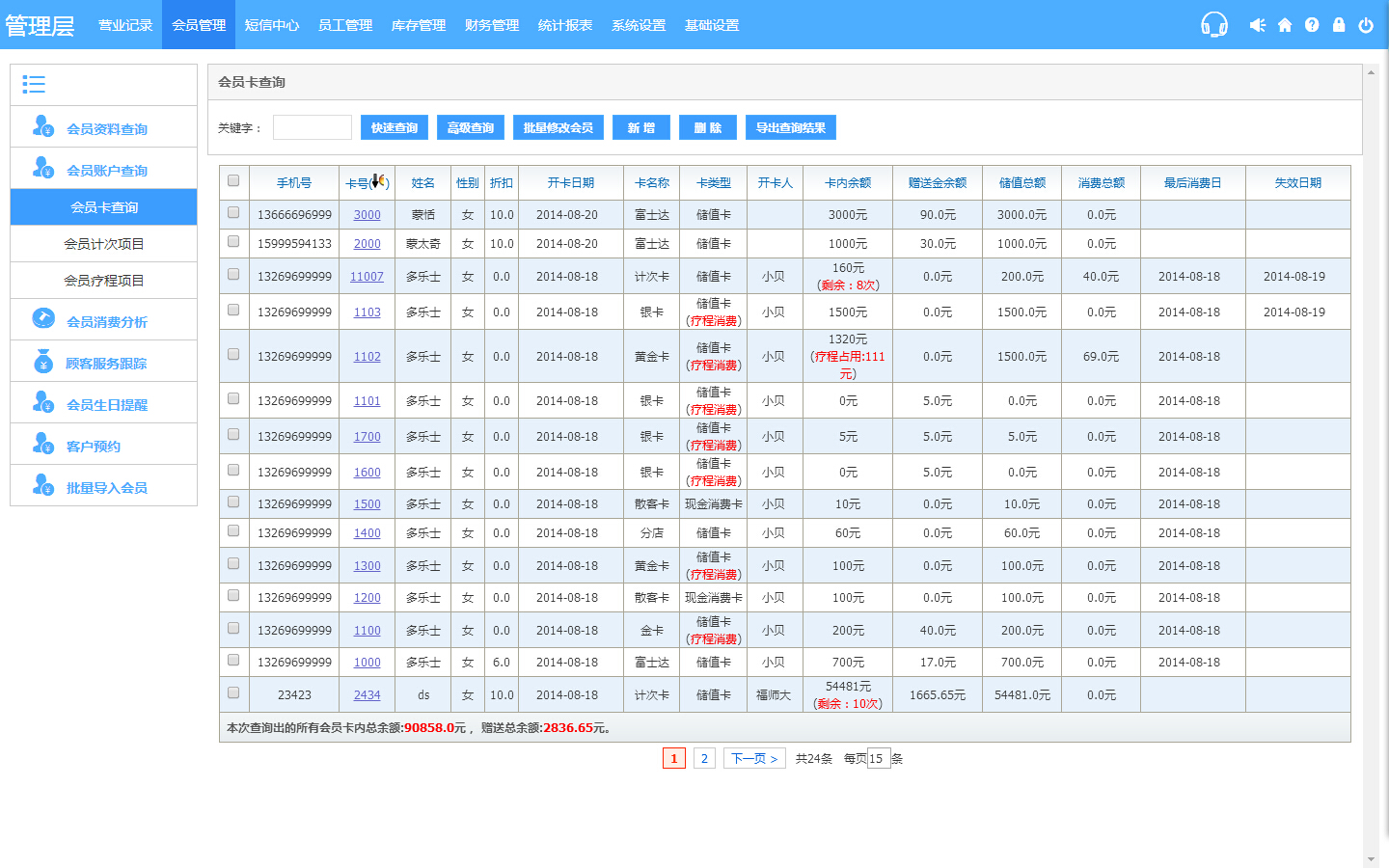Mute sound with the speaker icon
The image size is (1389, 868).
1257,25
